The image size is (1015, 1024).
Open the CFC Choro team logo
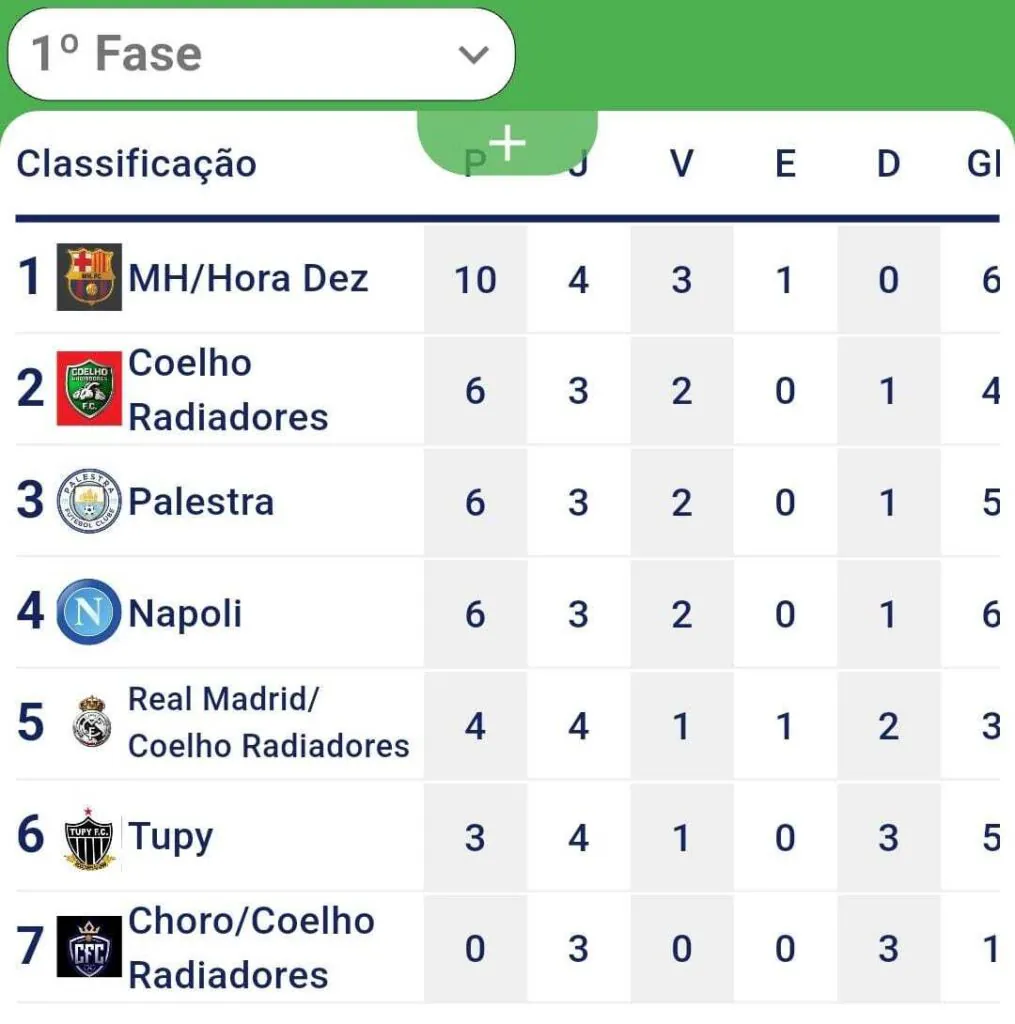[x=89, y=946]
